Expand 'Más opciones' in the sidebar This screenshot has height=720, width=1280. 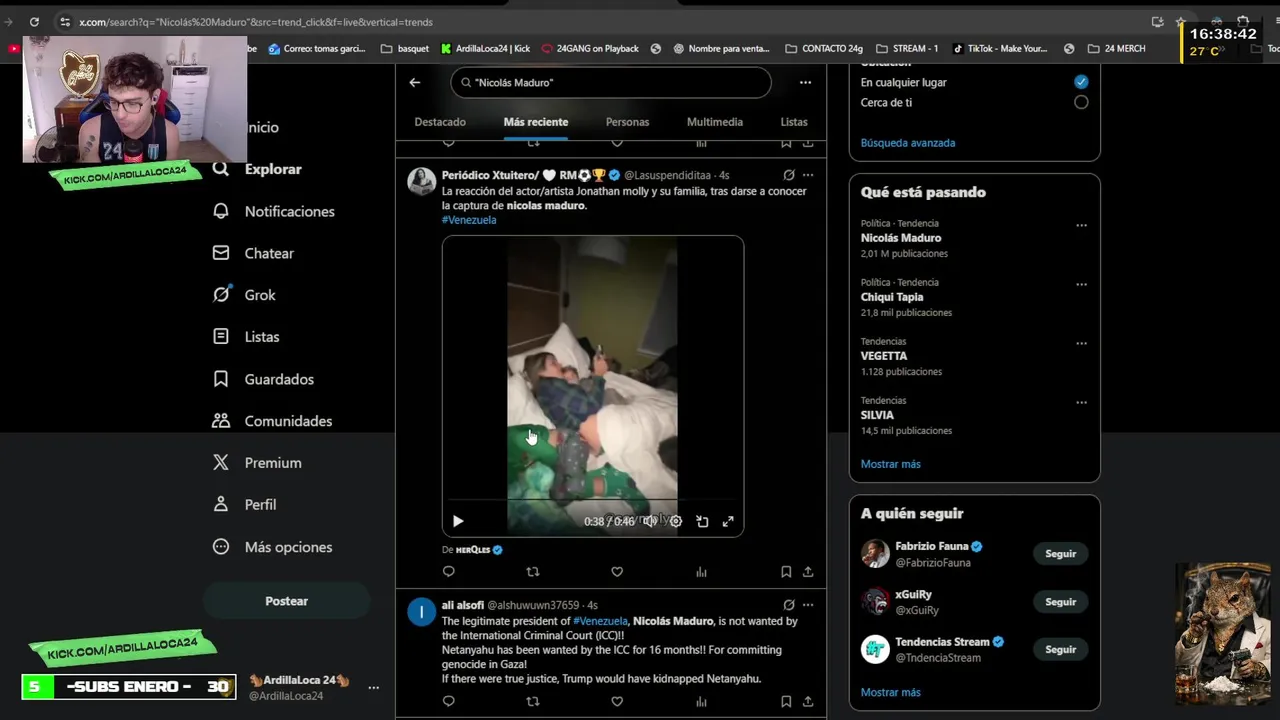coord(271,547)
